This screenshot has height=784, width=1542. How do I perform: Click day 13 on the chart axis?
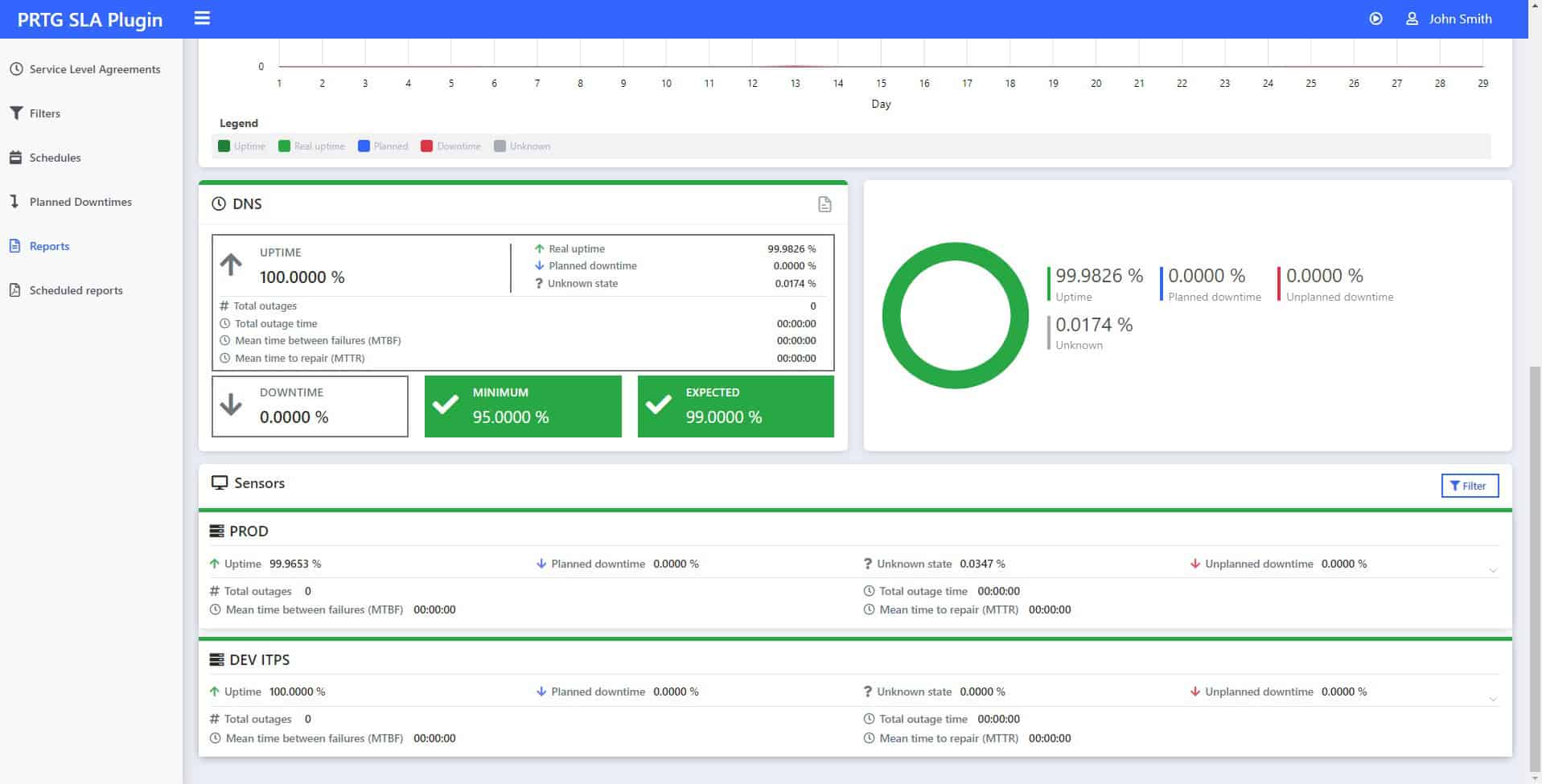[795, 83]
